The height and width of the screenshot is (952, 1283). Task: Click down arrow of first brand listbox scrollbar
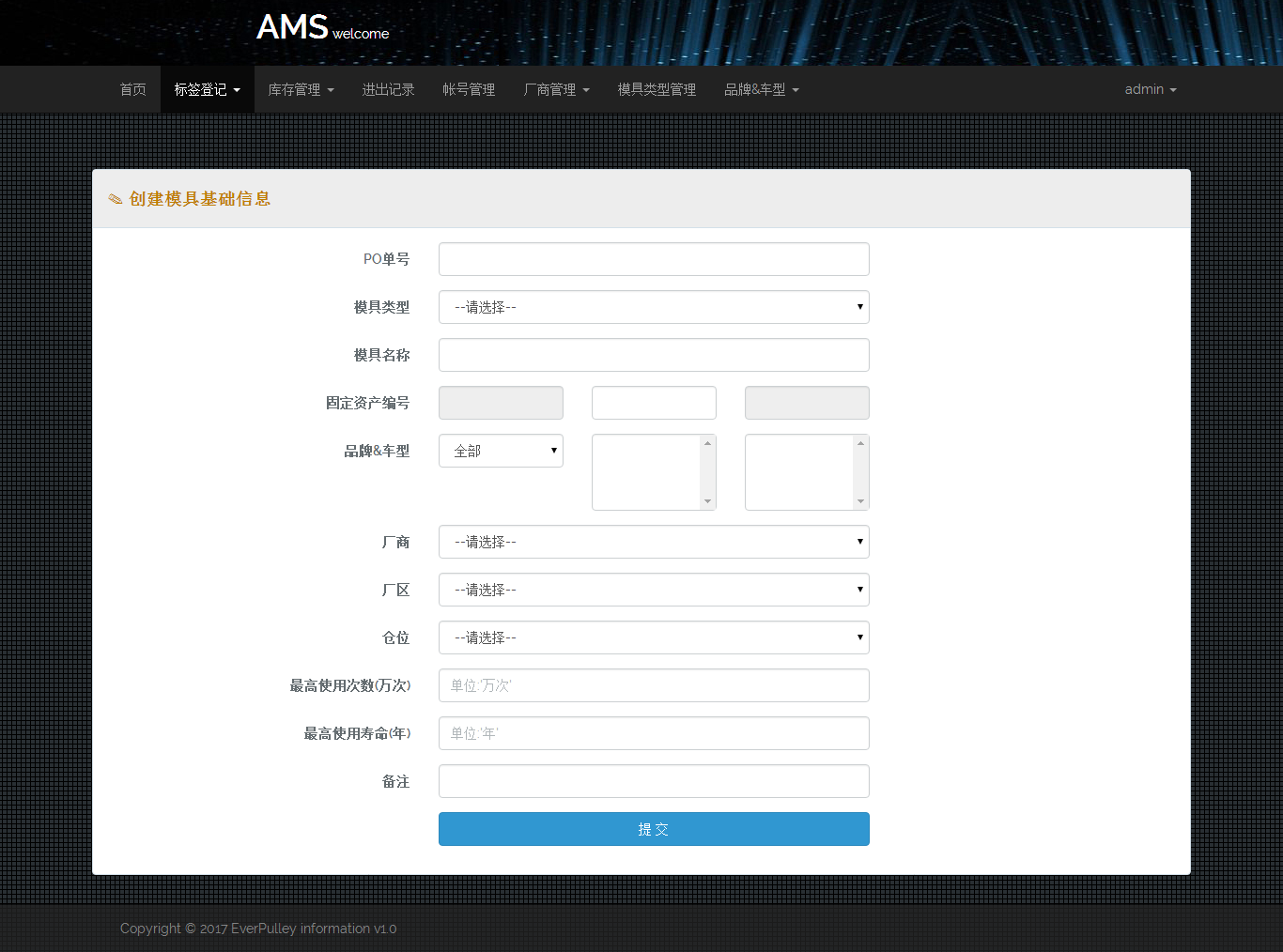click(x=708, y=501)
